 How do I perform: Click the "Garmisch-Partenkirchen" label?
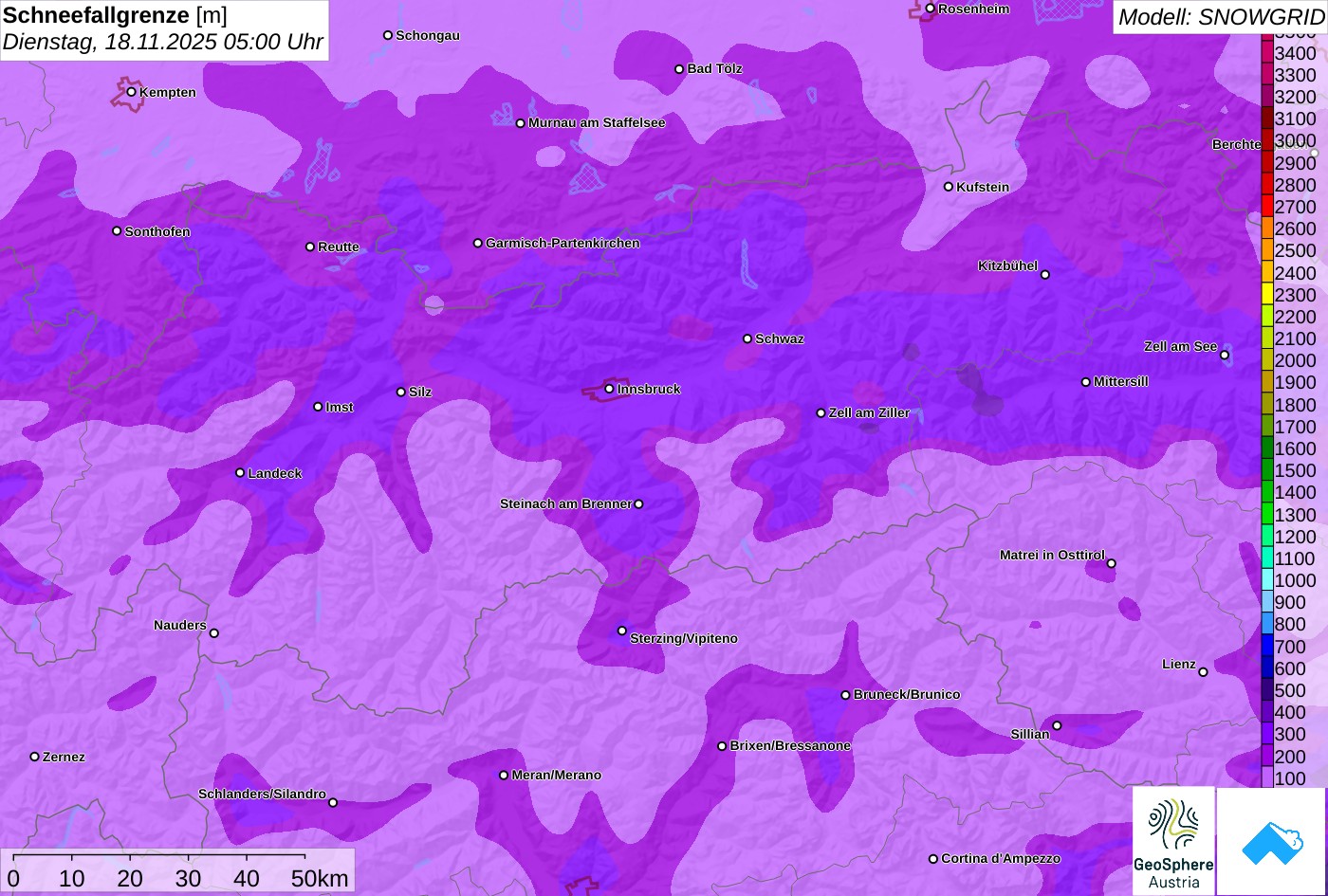tap(563, 243)
